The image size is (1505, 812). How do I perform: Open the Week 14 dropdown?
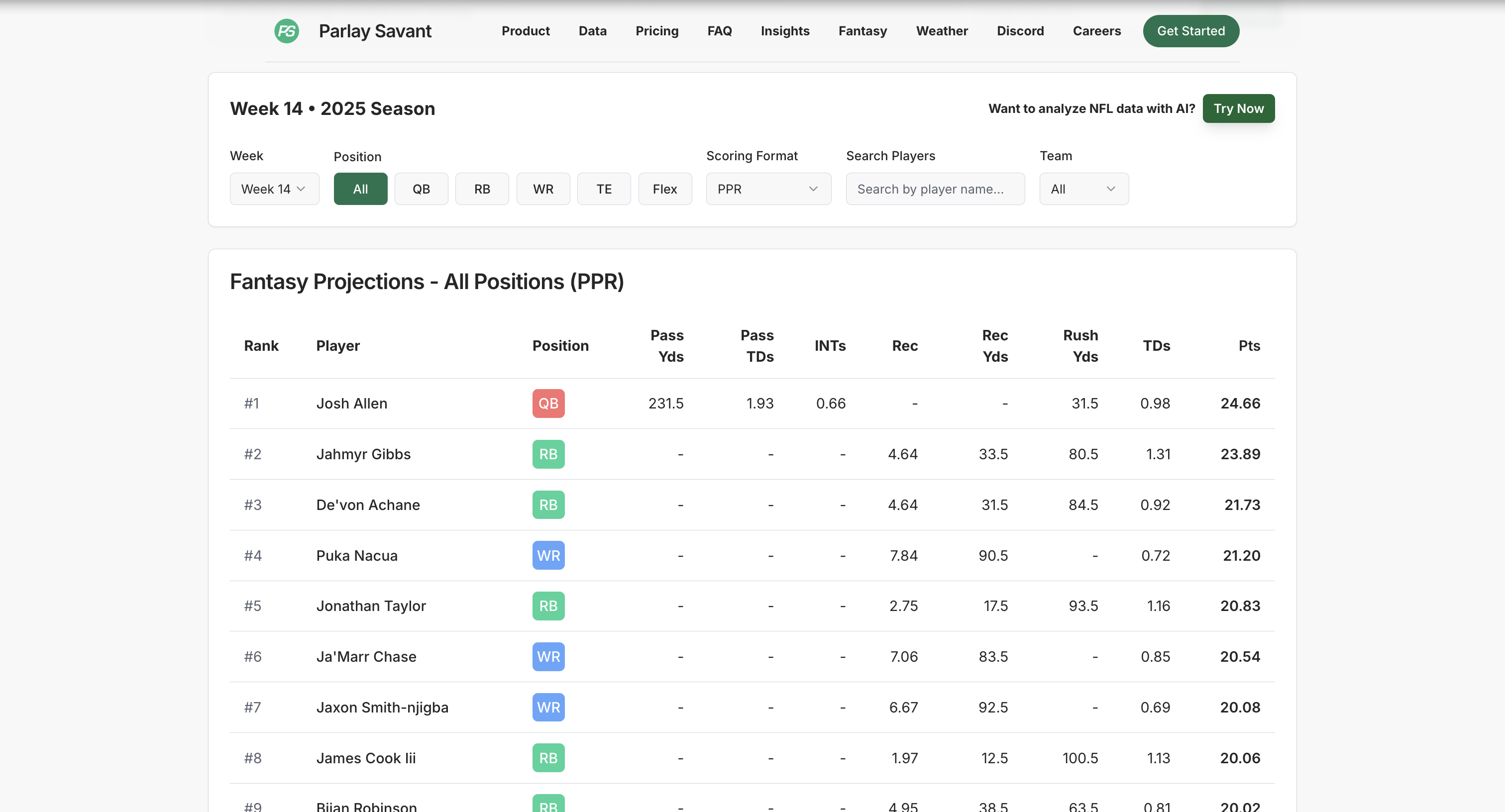tap(274, 189)
